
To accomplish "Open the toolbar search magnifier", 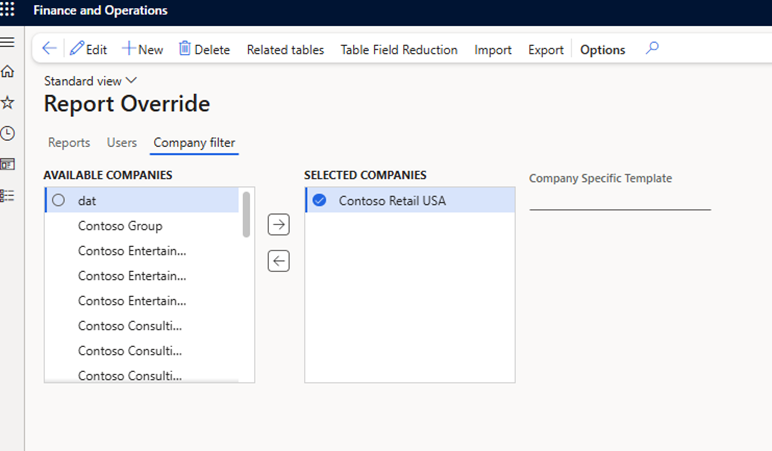I will (x=652, y=48).
